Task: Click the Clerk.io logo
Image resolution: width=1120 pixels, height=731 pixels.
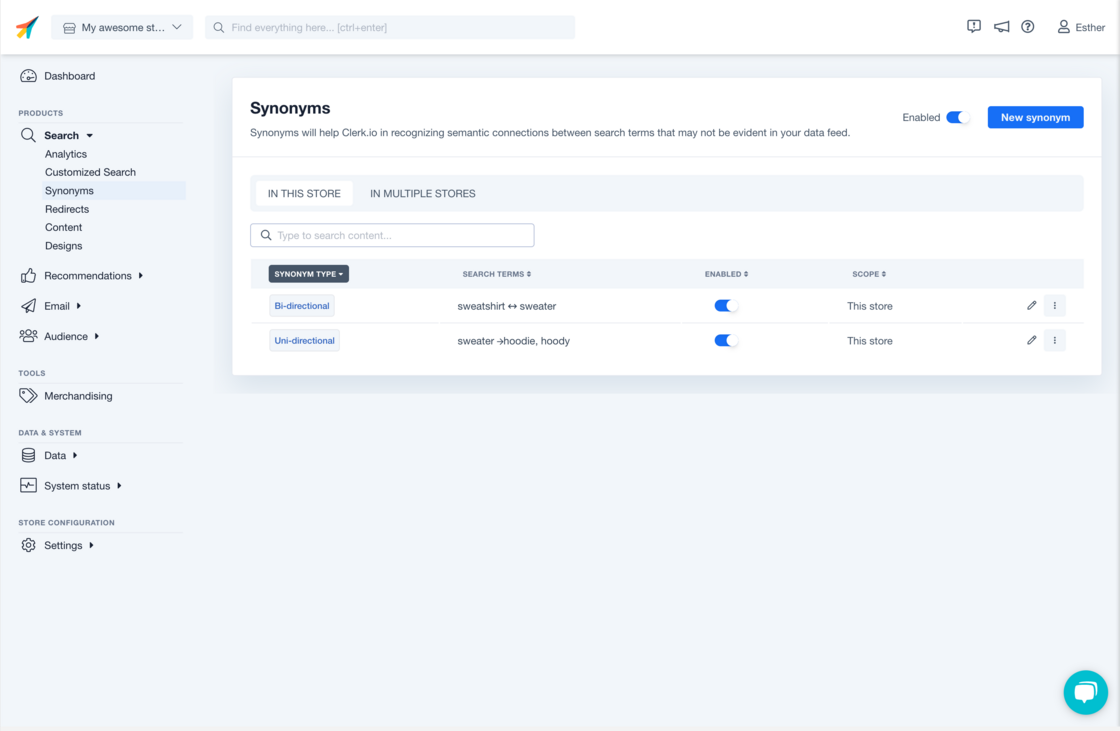Action: 27,27
